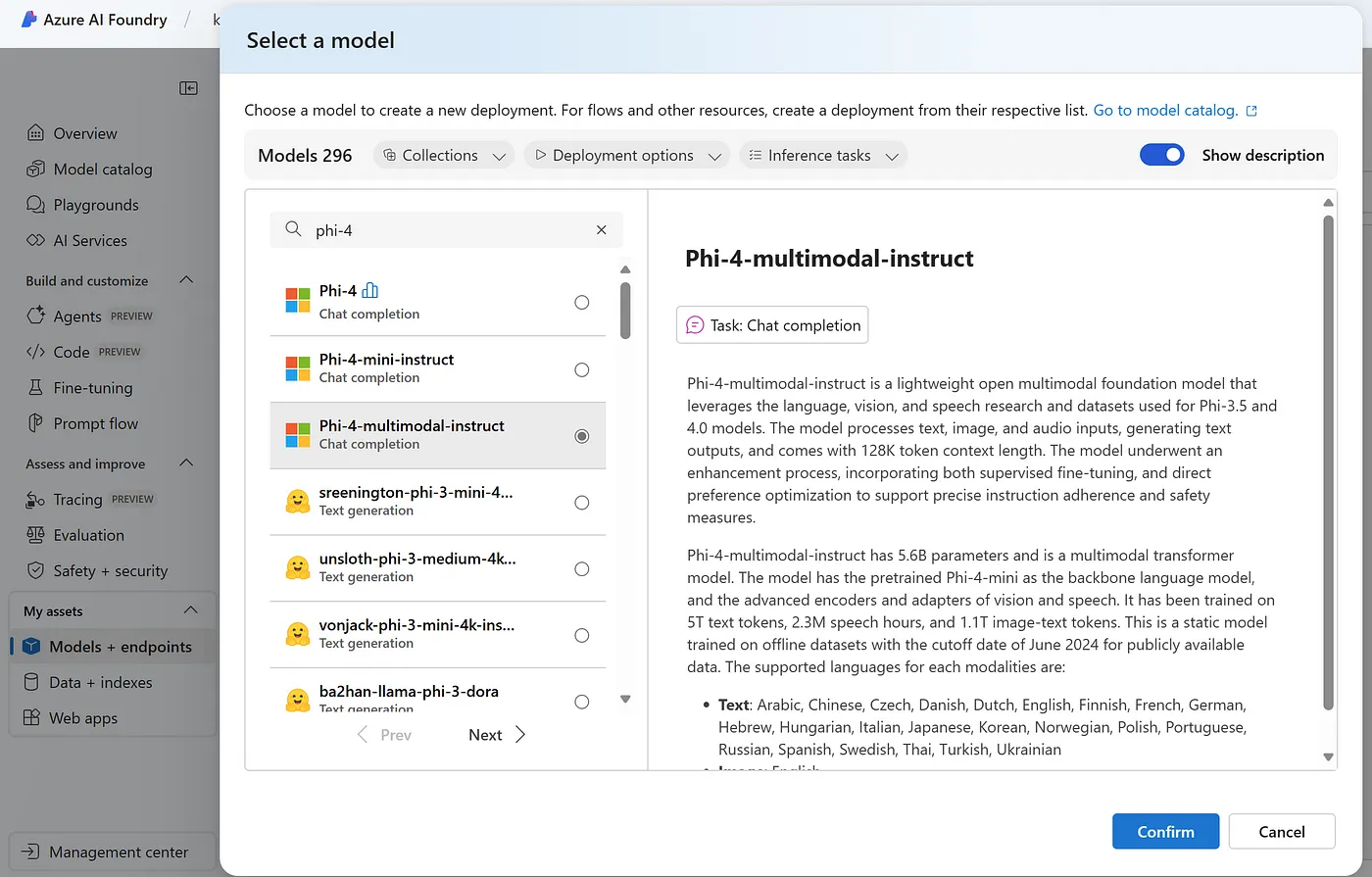This screenshot has height=877, width=1372.
Task: Select the sreenington-phi-3-mini radio button
Action: [x=582, y=503]
